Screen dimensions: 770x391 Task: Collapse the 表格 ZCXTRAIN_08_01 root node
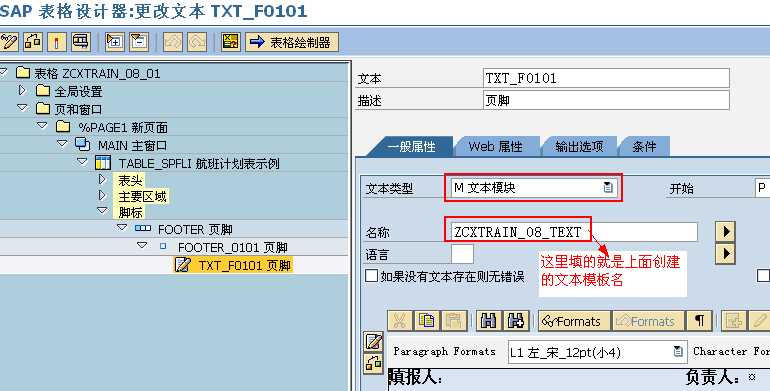(4, 72)
